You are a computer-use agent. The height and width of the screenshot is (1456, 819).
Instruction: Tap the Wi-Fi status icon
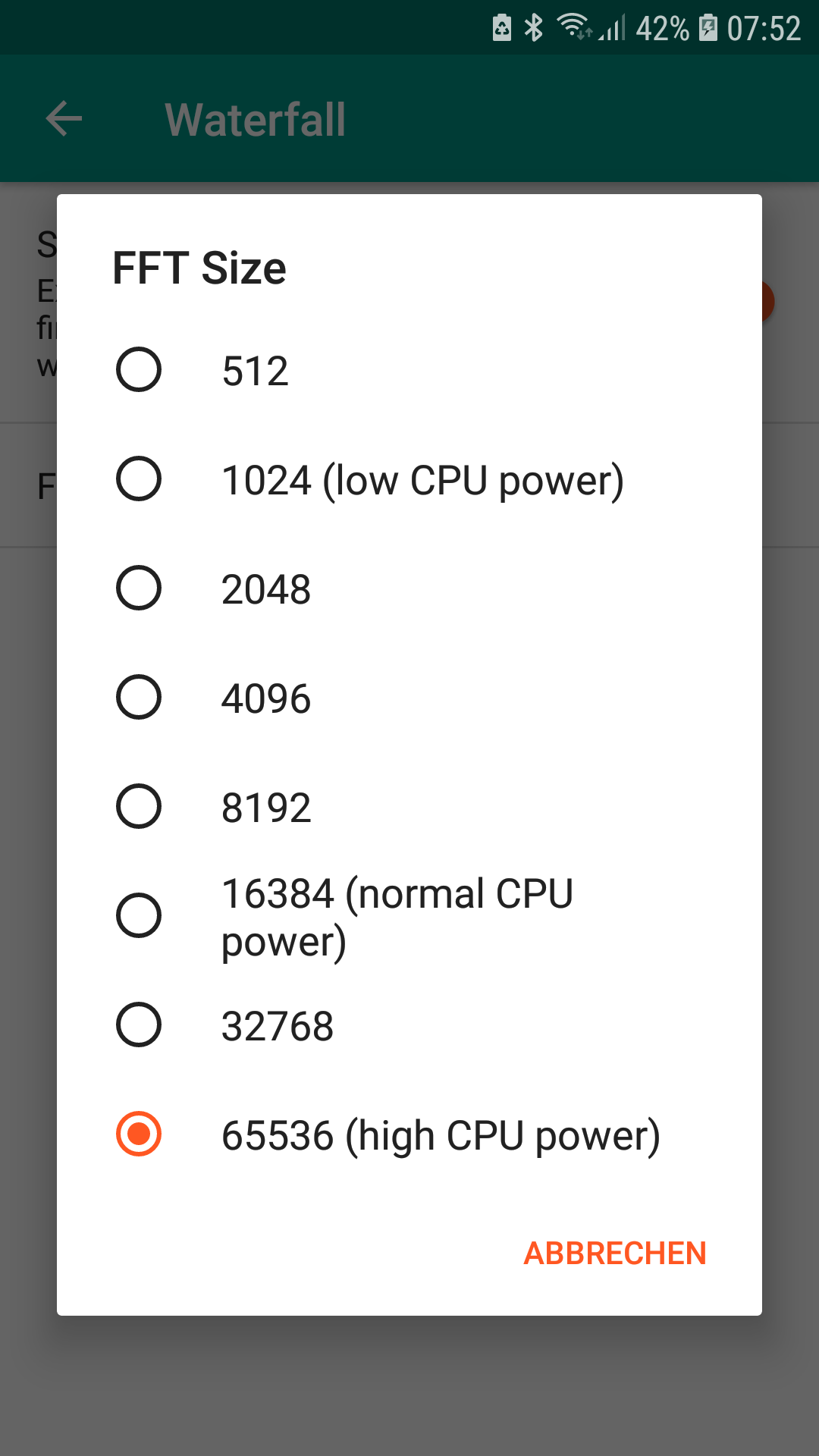point(574,27)
